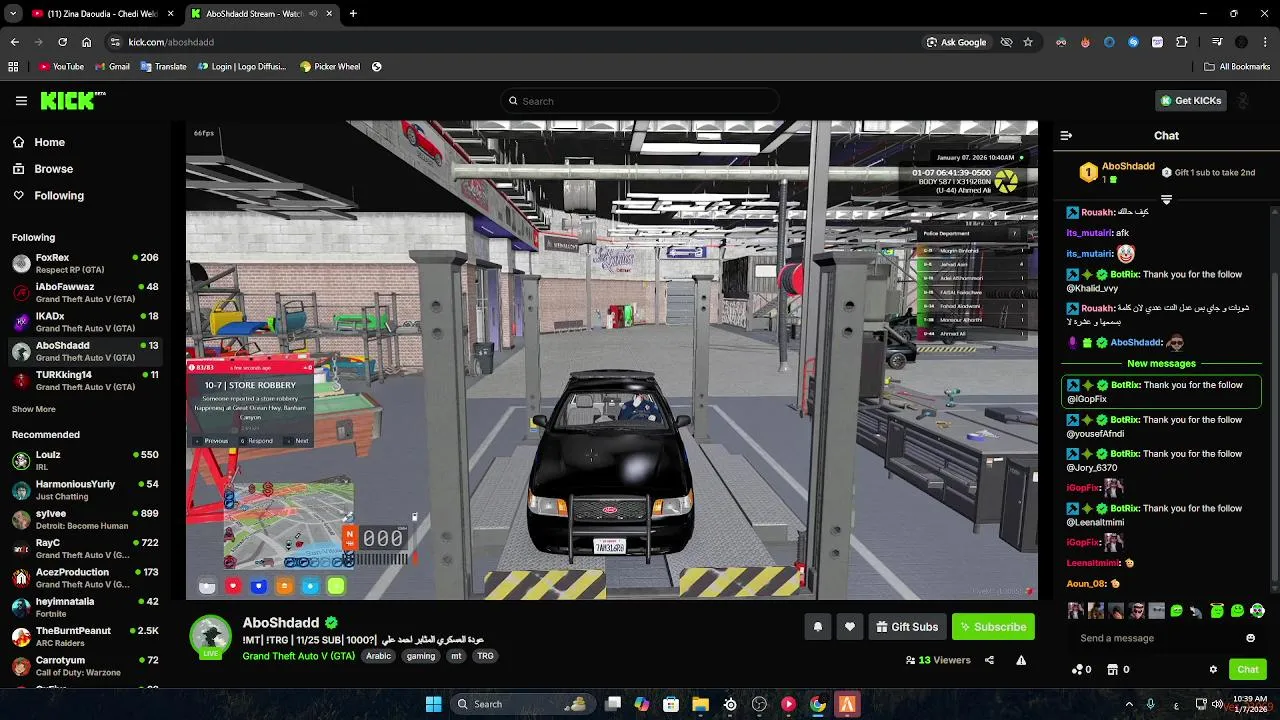
Task: Open FoxRex channel in Following list
Action: 85,263
